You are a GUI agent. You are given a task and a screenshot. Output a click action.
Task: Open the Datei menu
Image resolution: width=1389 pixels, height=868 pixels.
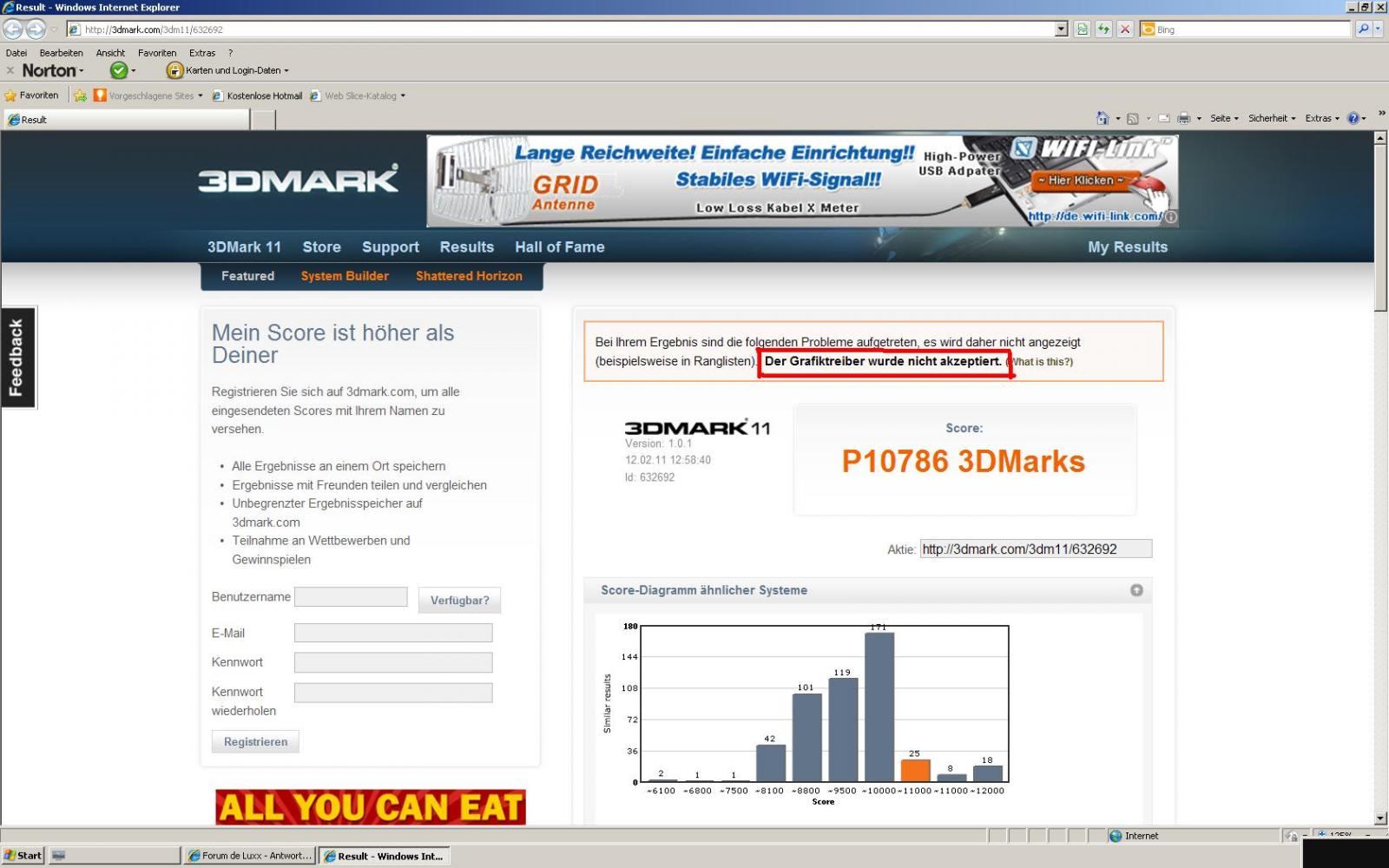16,53
